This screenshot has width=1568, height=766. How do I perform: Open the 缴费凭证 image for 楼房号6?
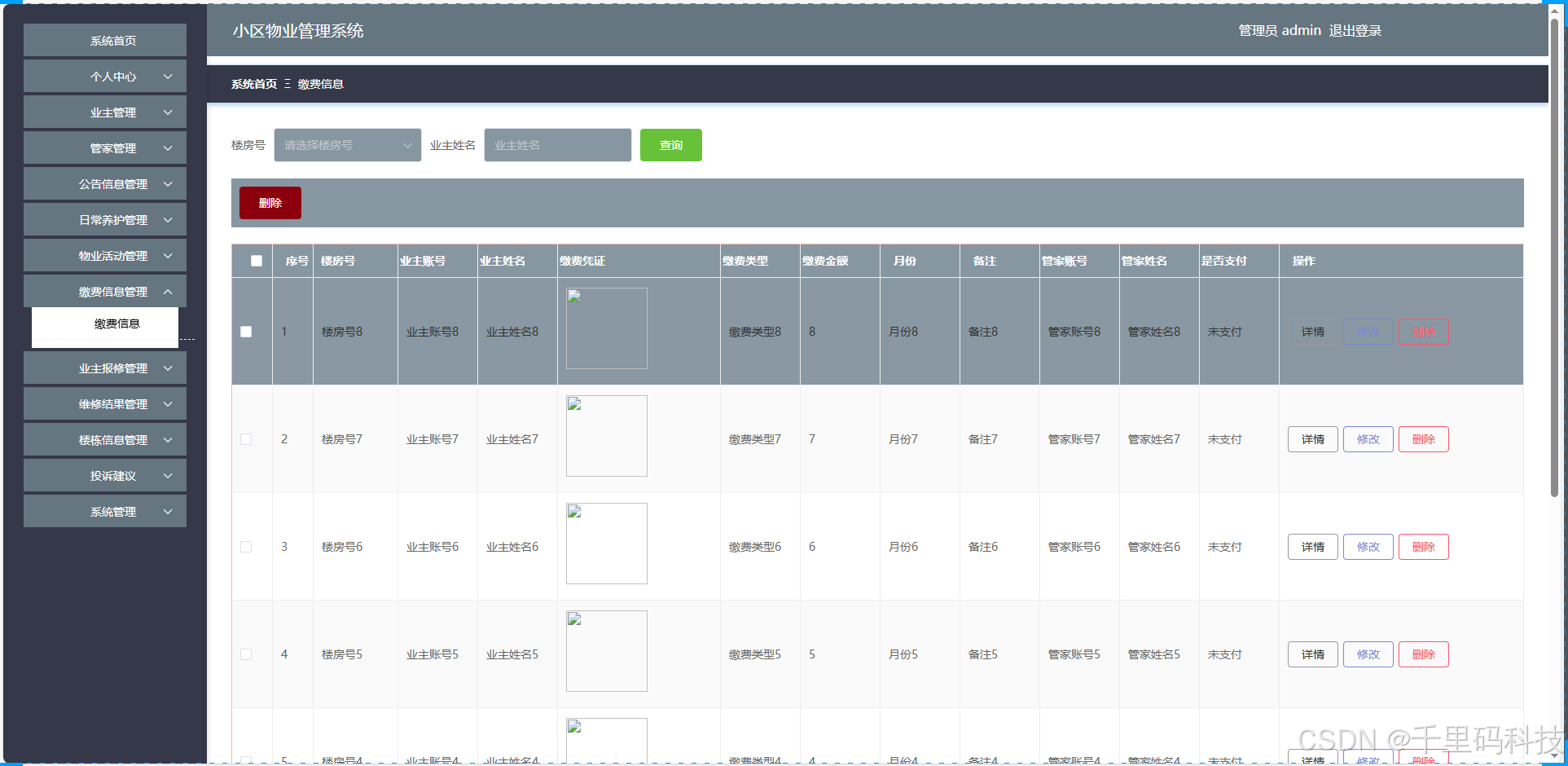pos(607,544)
